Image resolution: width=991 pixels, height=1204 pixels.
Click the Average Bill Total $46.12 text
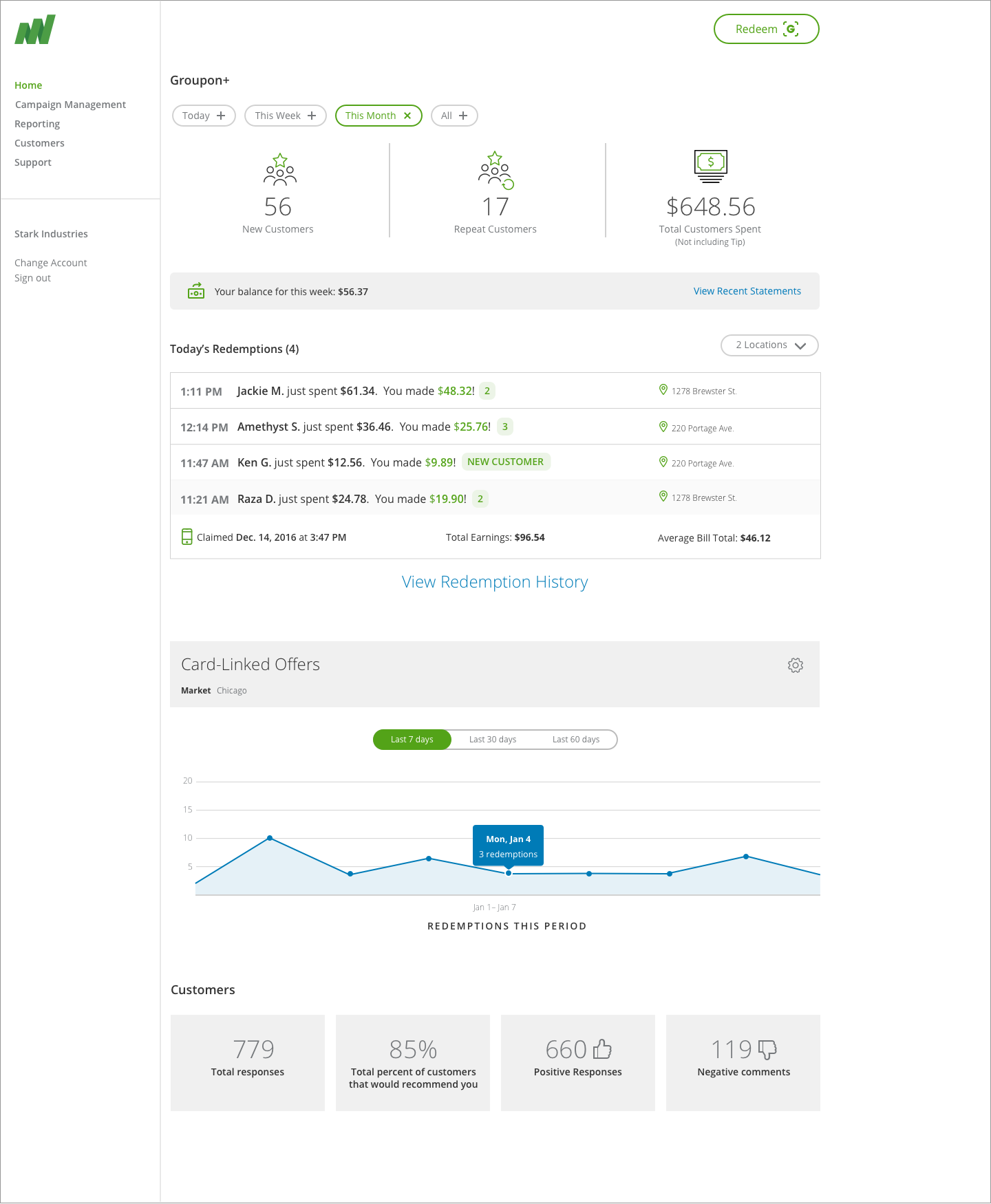click(714, 538)
